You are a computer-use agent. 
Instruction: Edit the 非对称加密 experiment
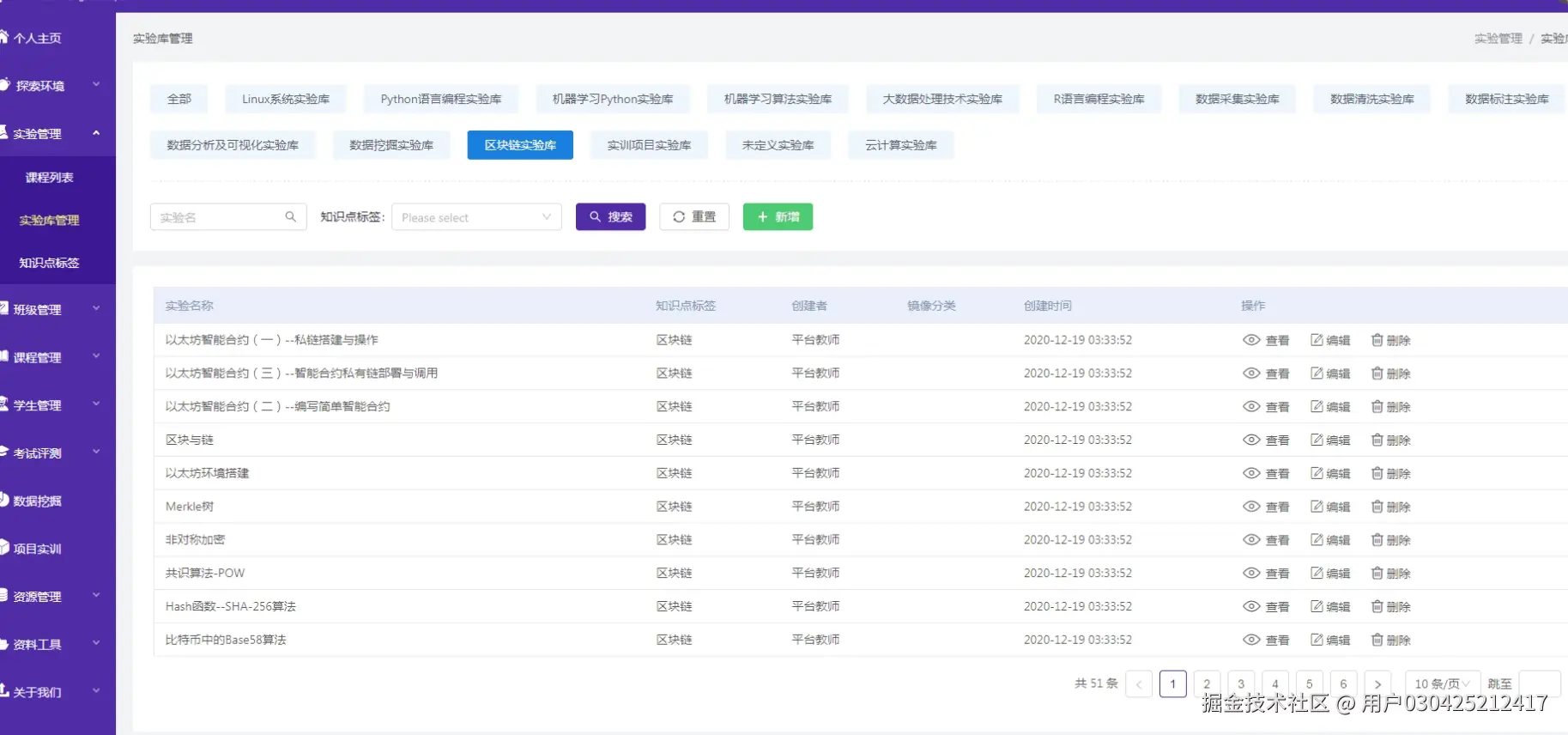click(x=1330, y=540)
